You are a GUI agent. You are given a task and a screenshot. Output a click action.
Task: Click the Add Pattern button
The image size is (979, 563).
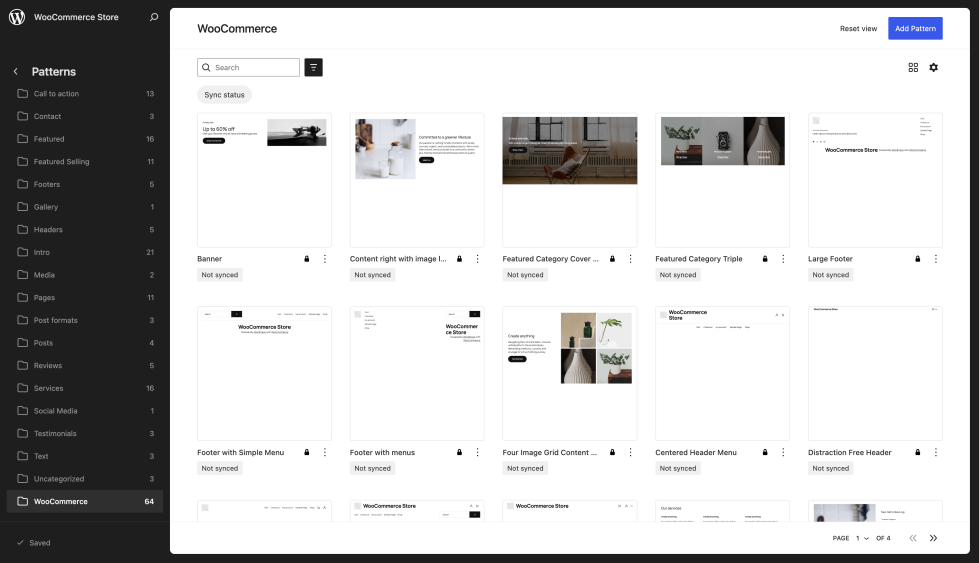click(915, 28)
